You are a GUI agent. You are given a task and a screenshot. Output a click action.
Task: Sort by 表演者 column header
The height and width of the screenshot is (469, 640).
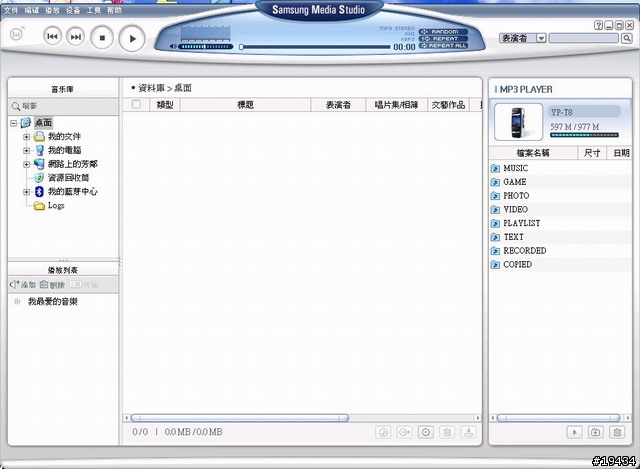[x=338, y=105]
